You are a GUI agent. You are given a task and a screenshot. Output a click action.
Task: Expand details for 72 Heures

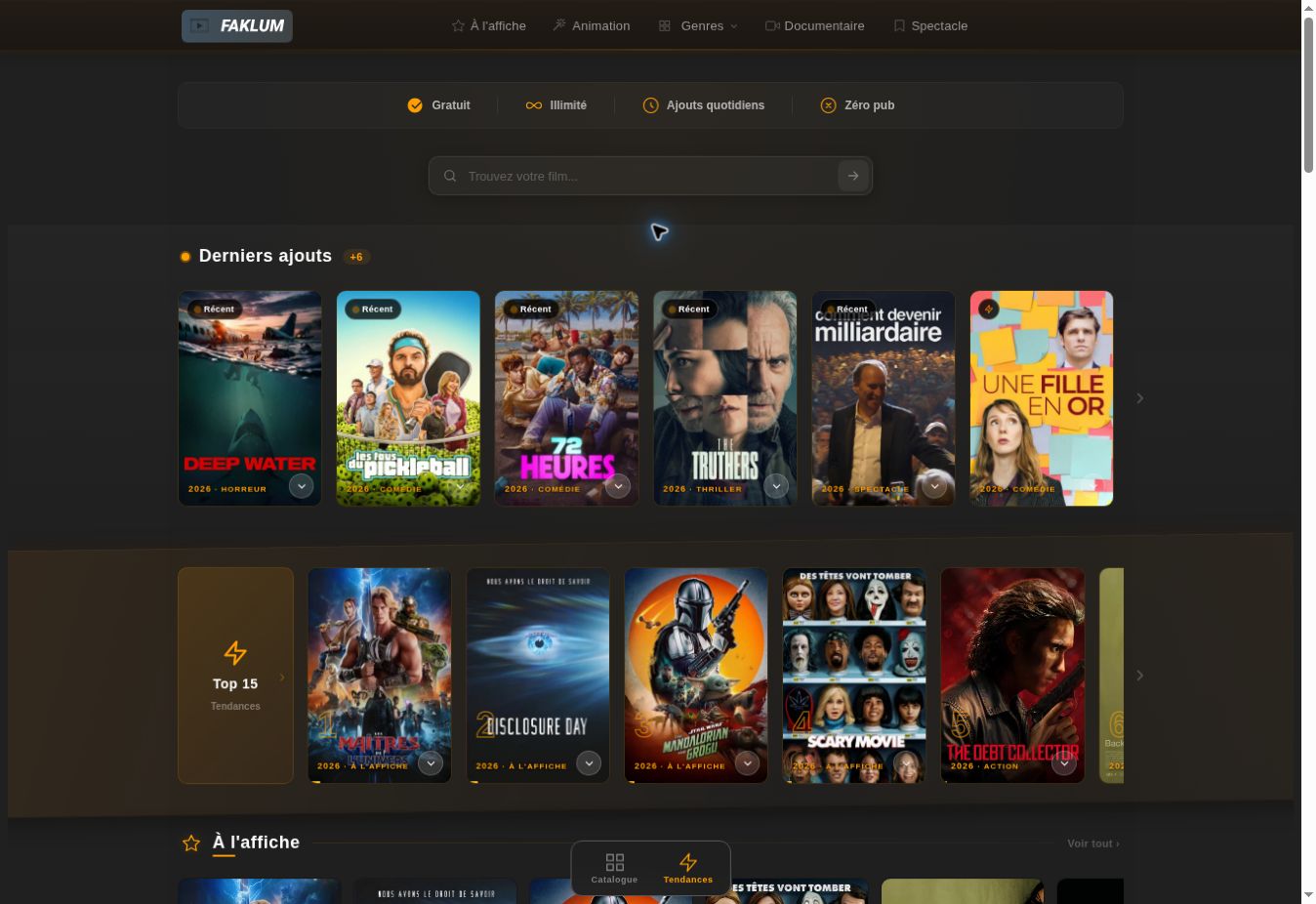coord(618,485)
